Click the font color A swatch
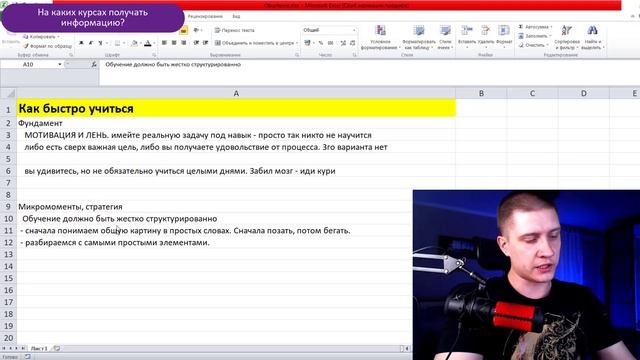Screen dimensions: 640x360 pyautogui.click(x=148, y=43)
